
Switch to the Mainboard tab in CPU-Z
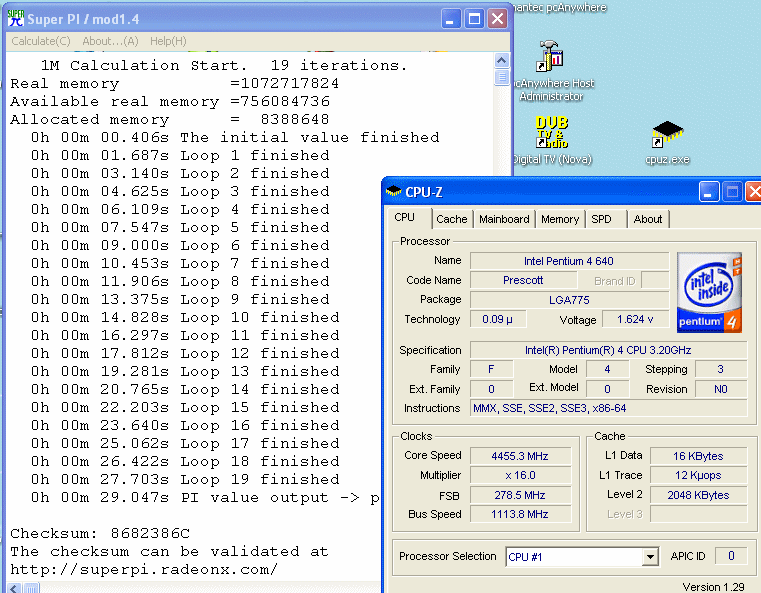[x=504, y=219]
